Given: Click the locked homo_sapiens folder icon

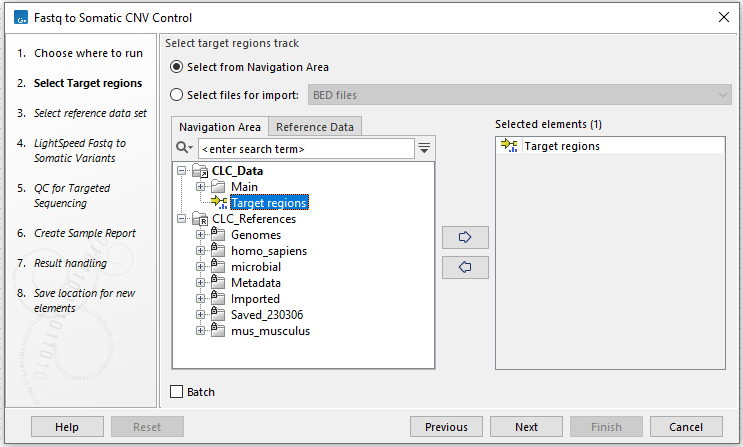Looking at the screenshot, I should point(217,250).
